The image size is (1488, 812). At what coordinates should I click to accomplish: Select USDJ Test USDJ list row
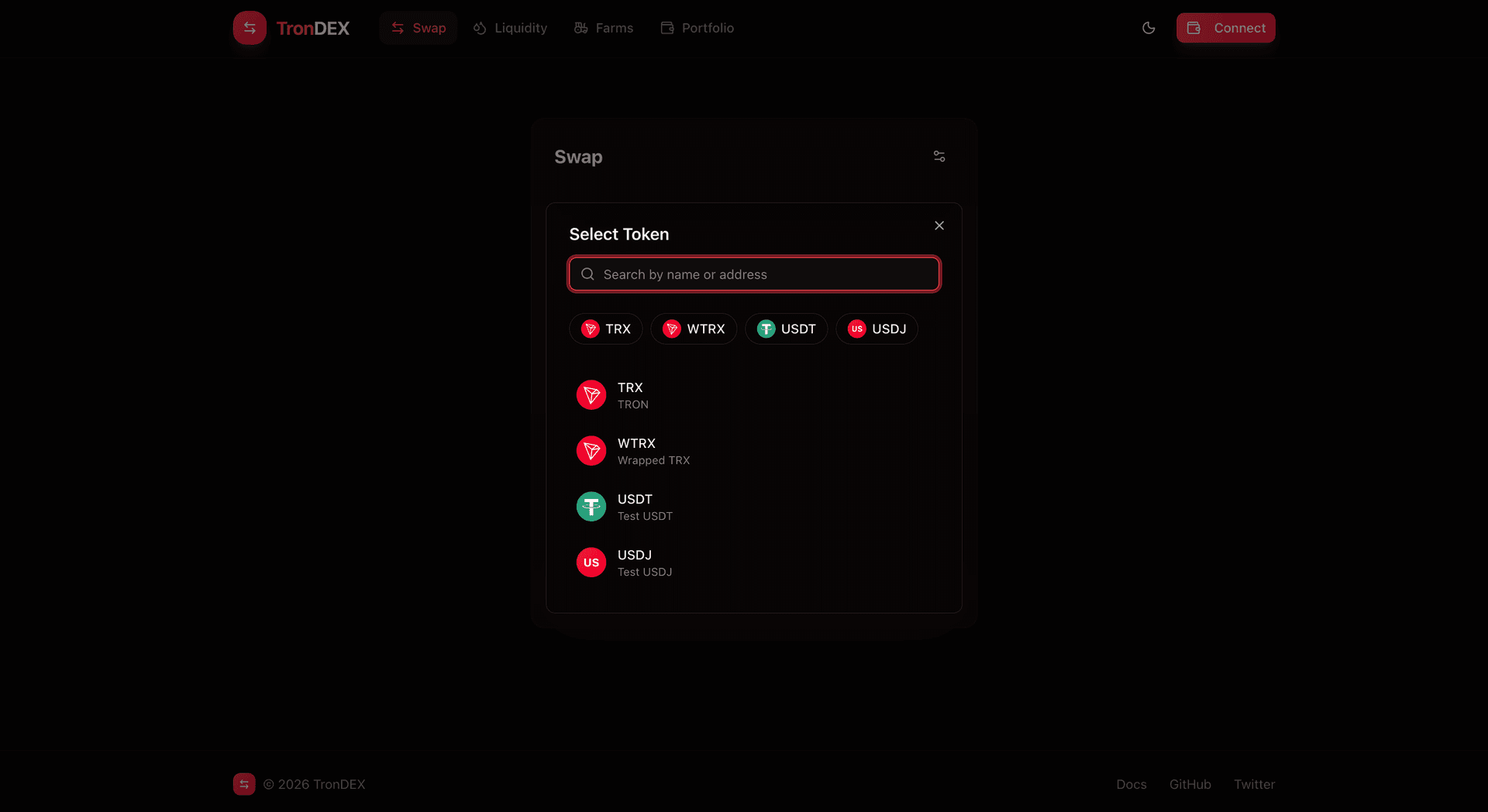(753, 563)
